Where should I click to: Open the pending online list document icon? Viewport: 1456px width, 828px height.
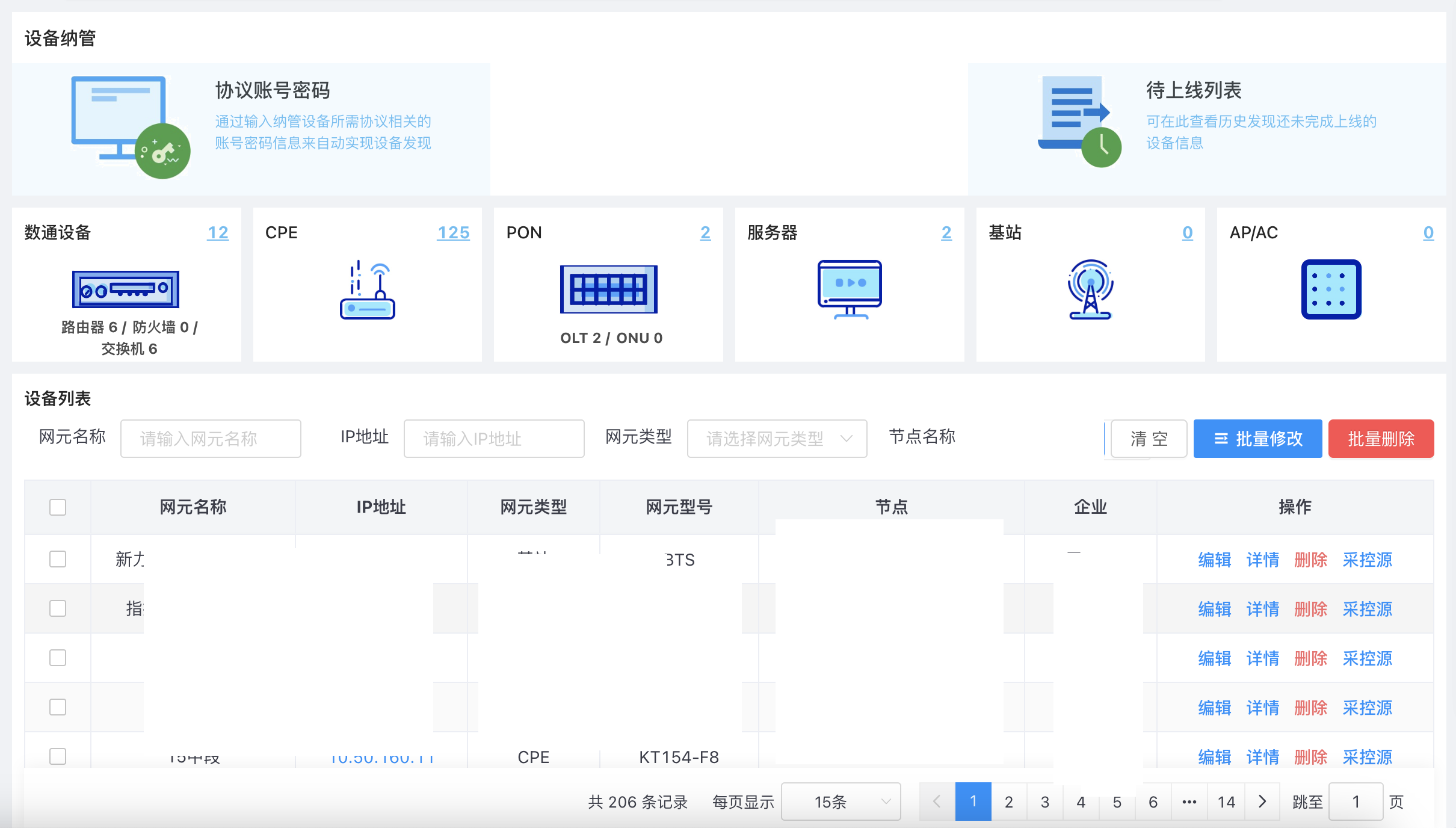(1079, 121)
